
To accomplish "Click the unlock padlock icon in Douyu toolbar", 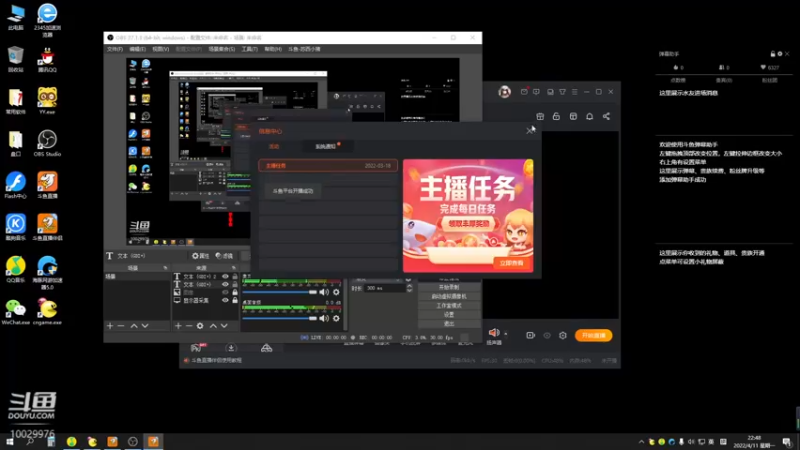I will pyautogui.click(x=556, y=116).
